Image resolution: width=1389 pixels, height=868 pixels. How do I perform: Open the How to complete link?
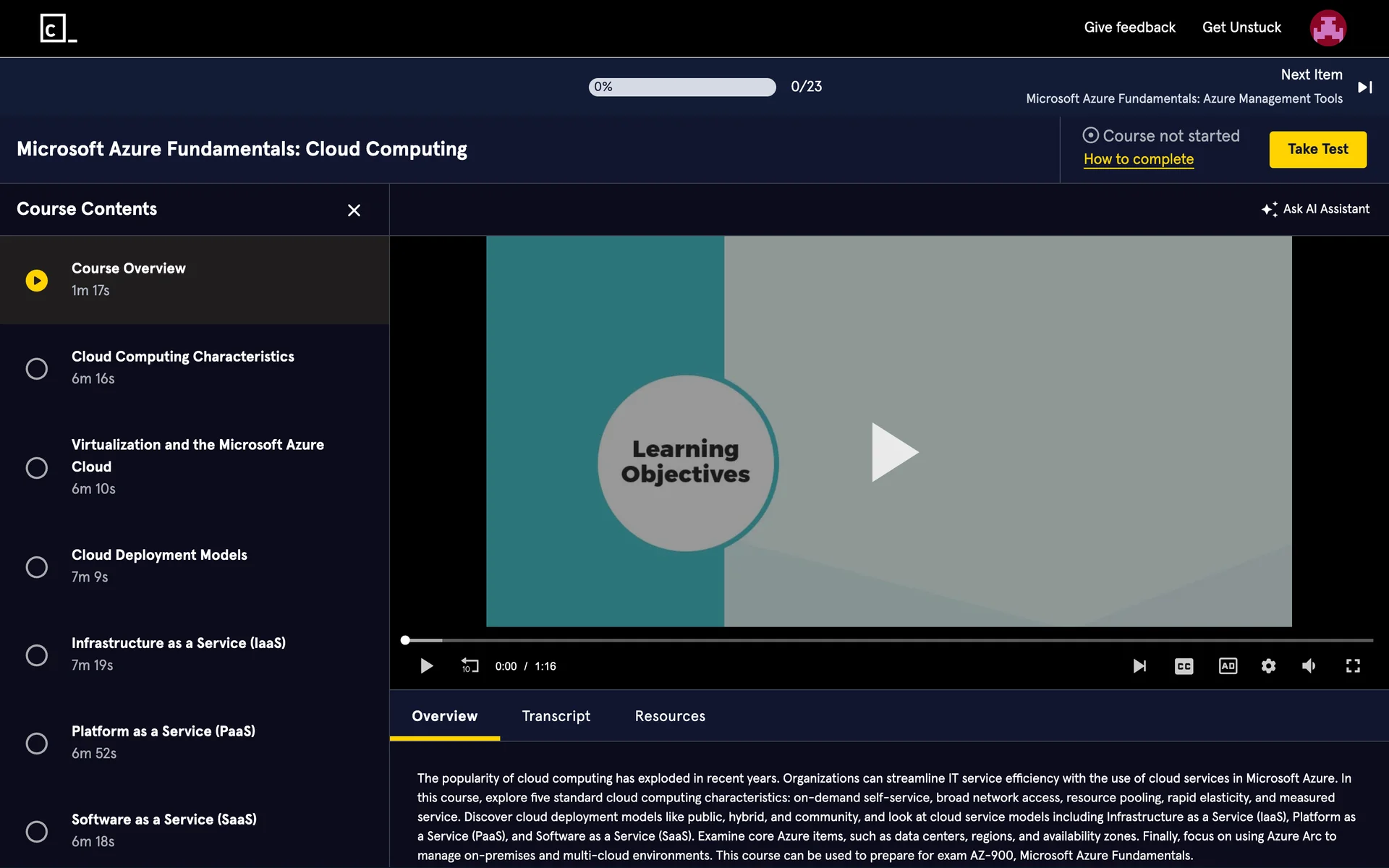(x=1138, y=159)
